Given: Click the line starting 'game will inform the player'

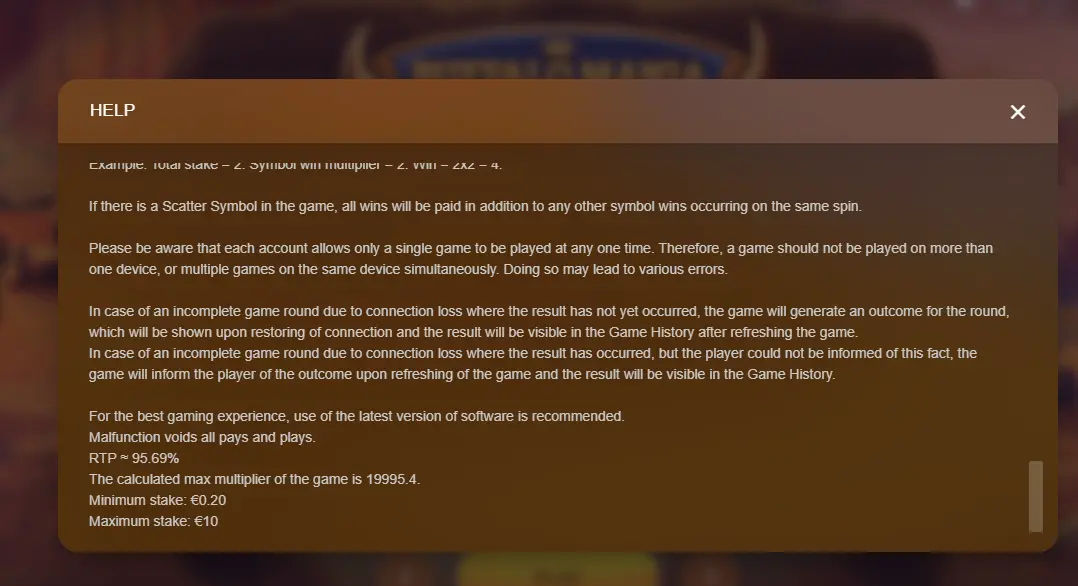Looking at the screenshot, I should pos(462,374).
